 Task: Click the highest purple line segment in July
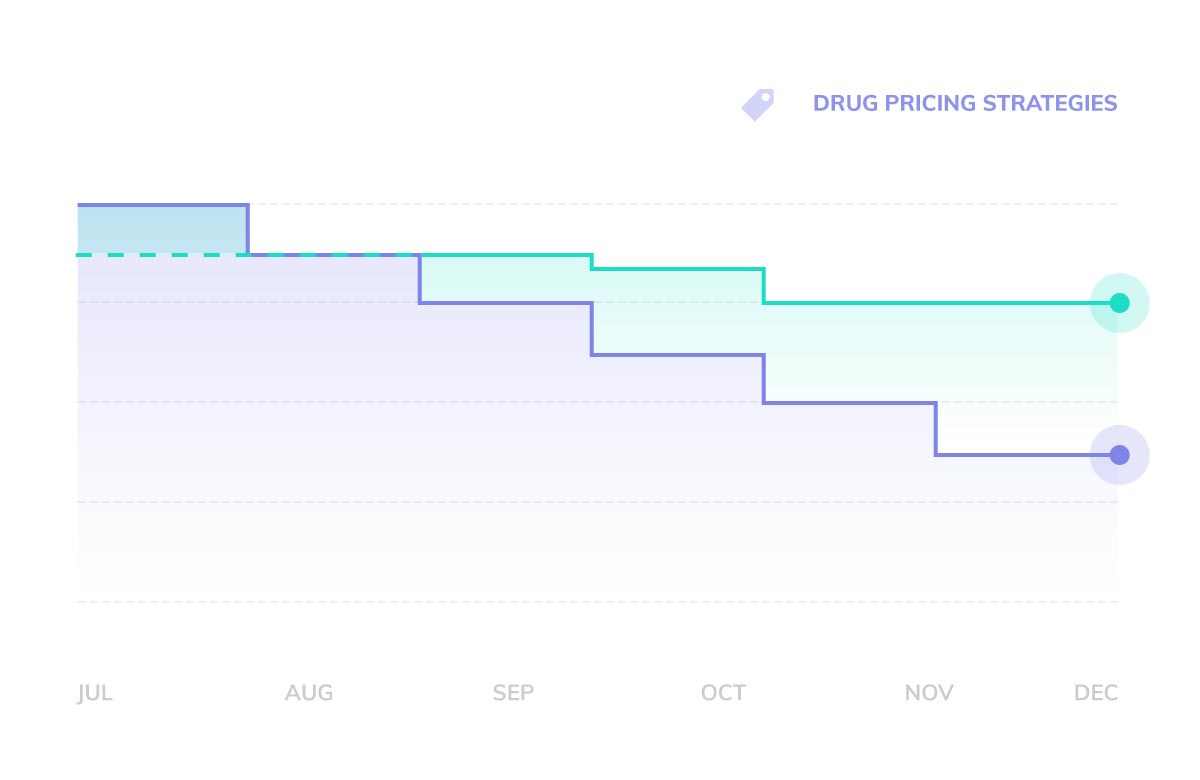pos(162,205)
